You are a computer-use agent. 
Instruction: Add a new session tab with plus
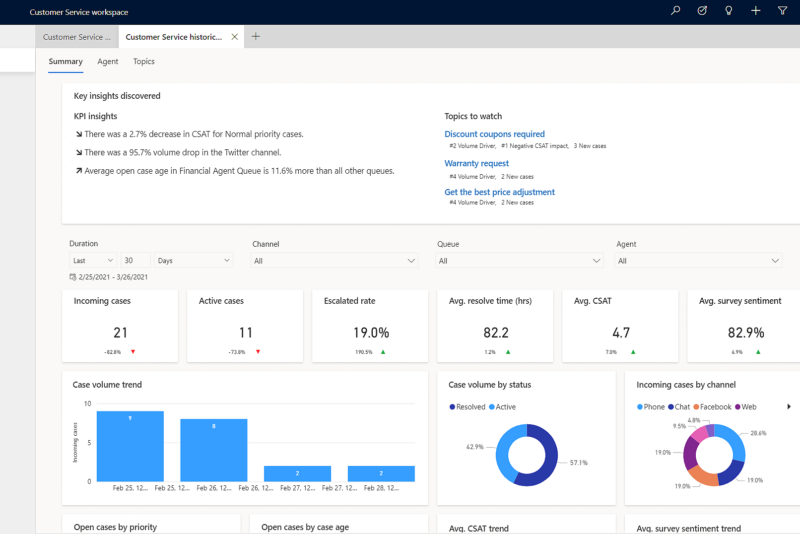(x=256, y=36)
